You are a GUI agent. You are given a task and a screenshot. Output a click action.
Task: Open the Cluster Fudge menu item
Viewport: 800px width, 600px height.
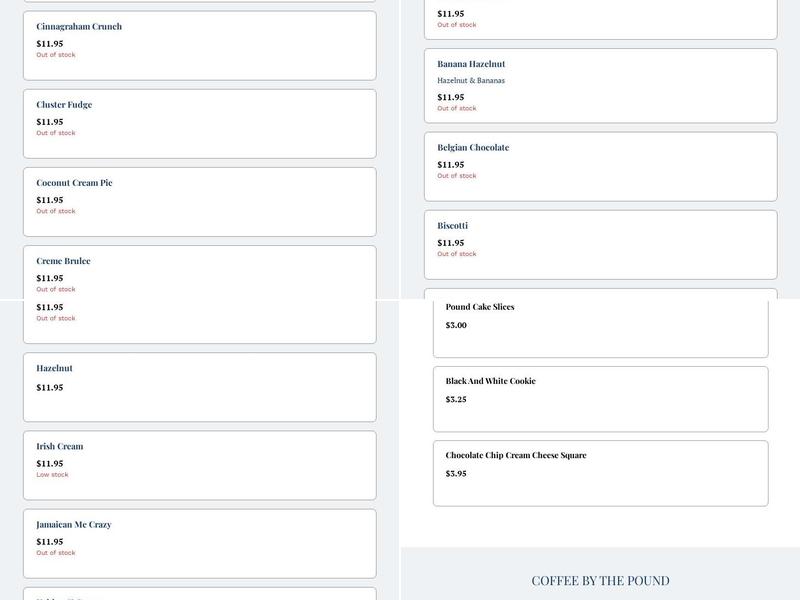[199, 123]
